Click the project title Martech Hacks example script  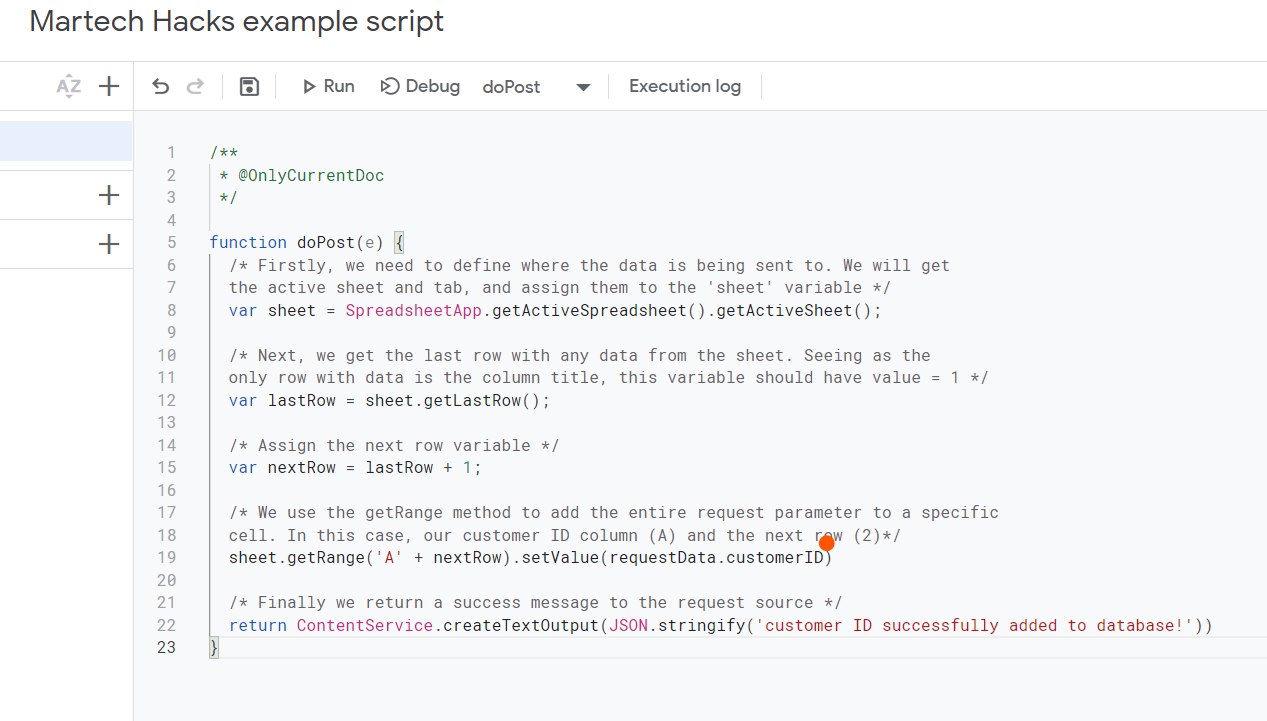237,21
